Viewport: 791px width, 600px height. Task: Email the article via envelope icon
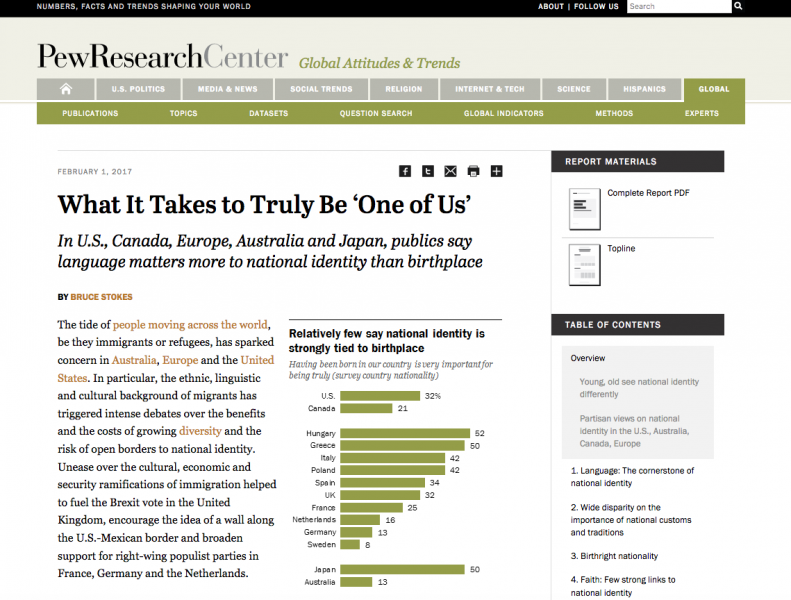(x=450, y=171)
